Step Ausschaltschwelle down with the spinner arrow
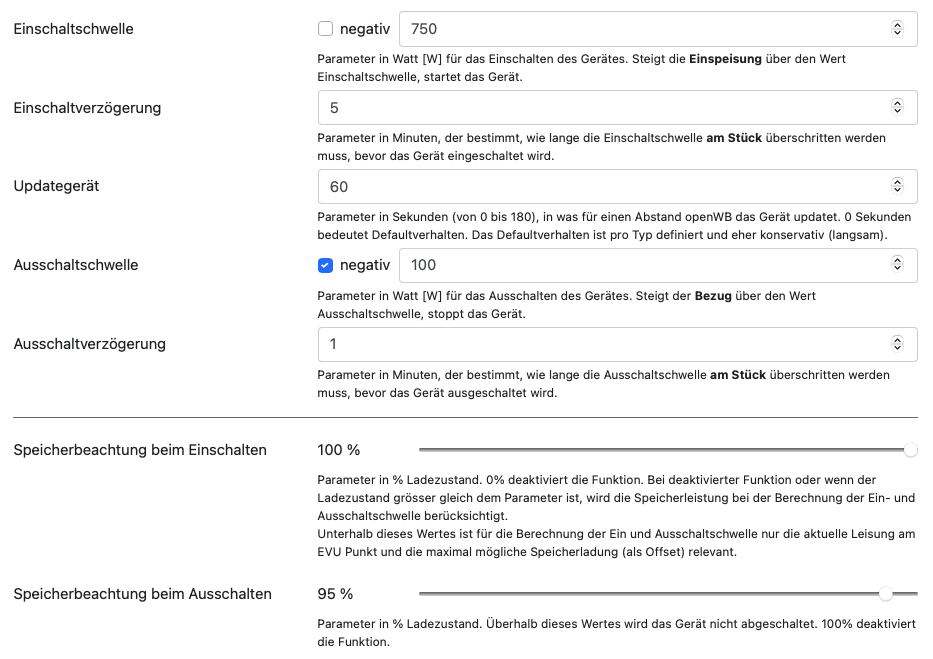The image size is (933, 659). 897,269
